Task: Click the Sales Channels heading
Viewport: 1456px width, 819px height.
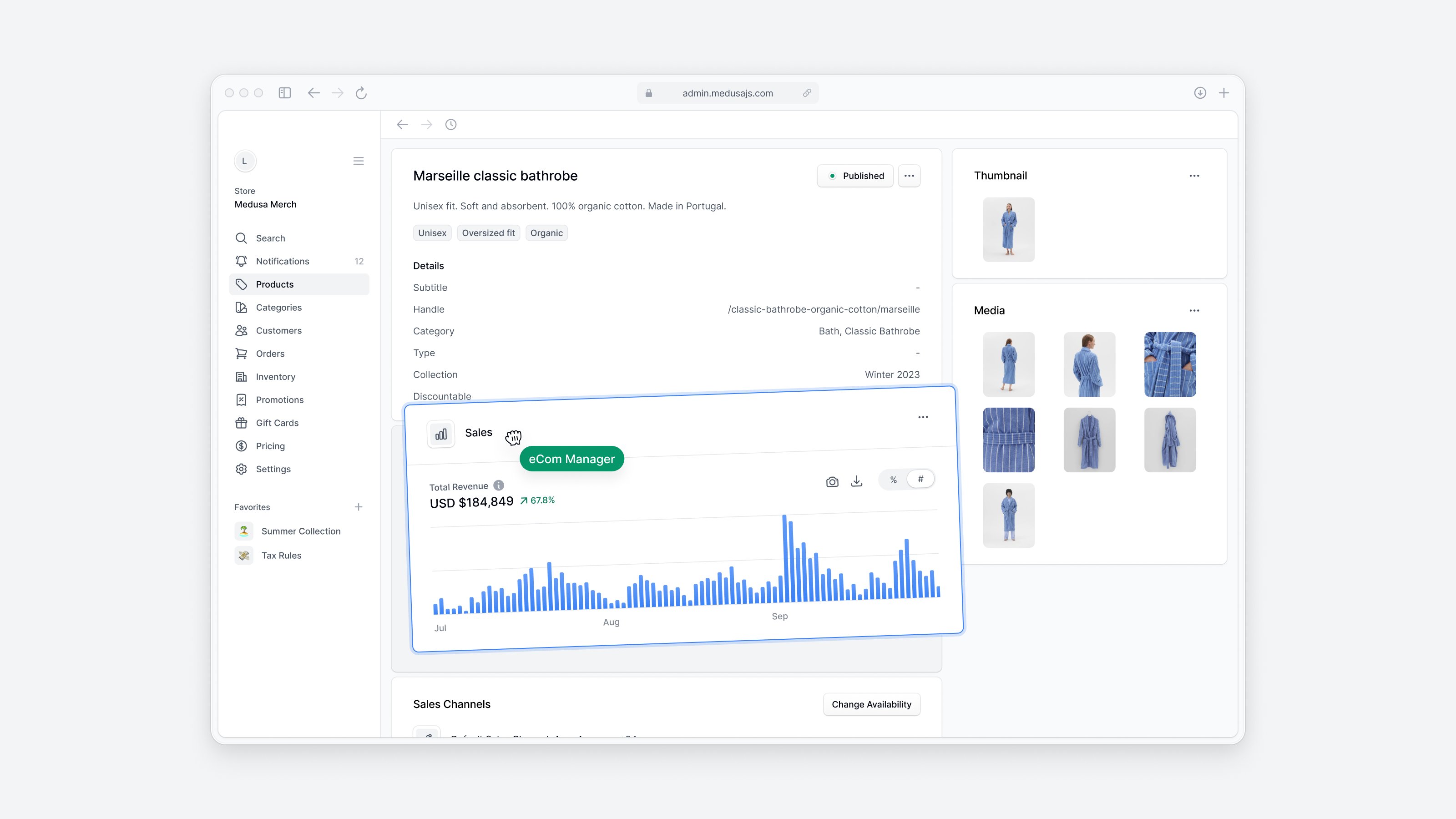Action: point(452,704)
